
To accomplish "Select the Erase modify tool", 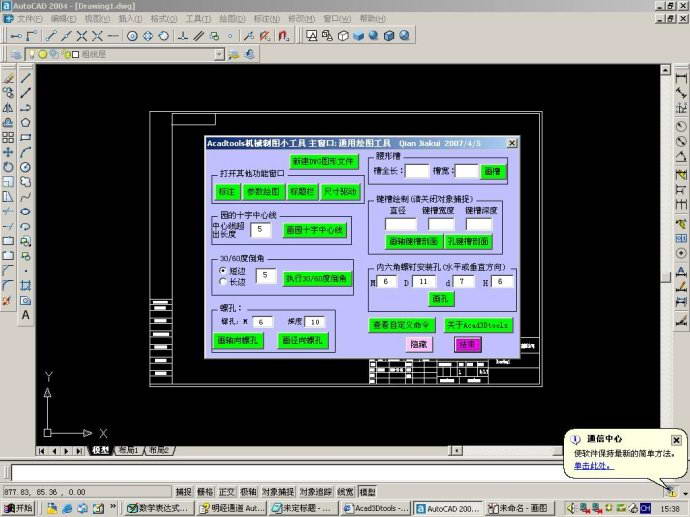I will (x=8, y=78).
